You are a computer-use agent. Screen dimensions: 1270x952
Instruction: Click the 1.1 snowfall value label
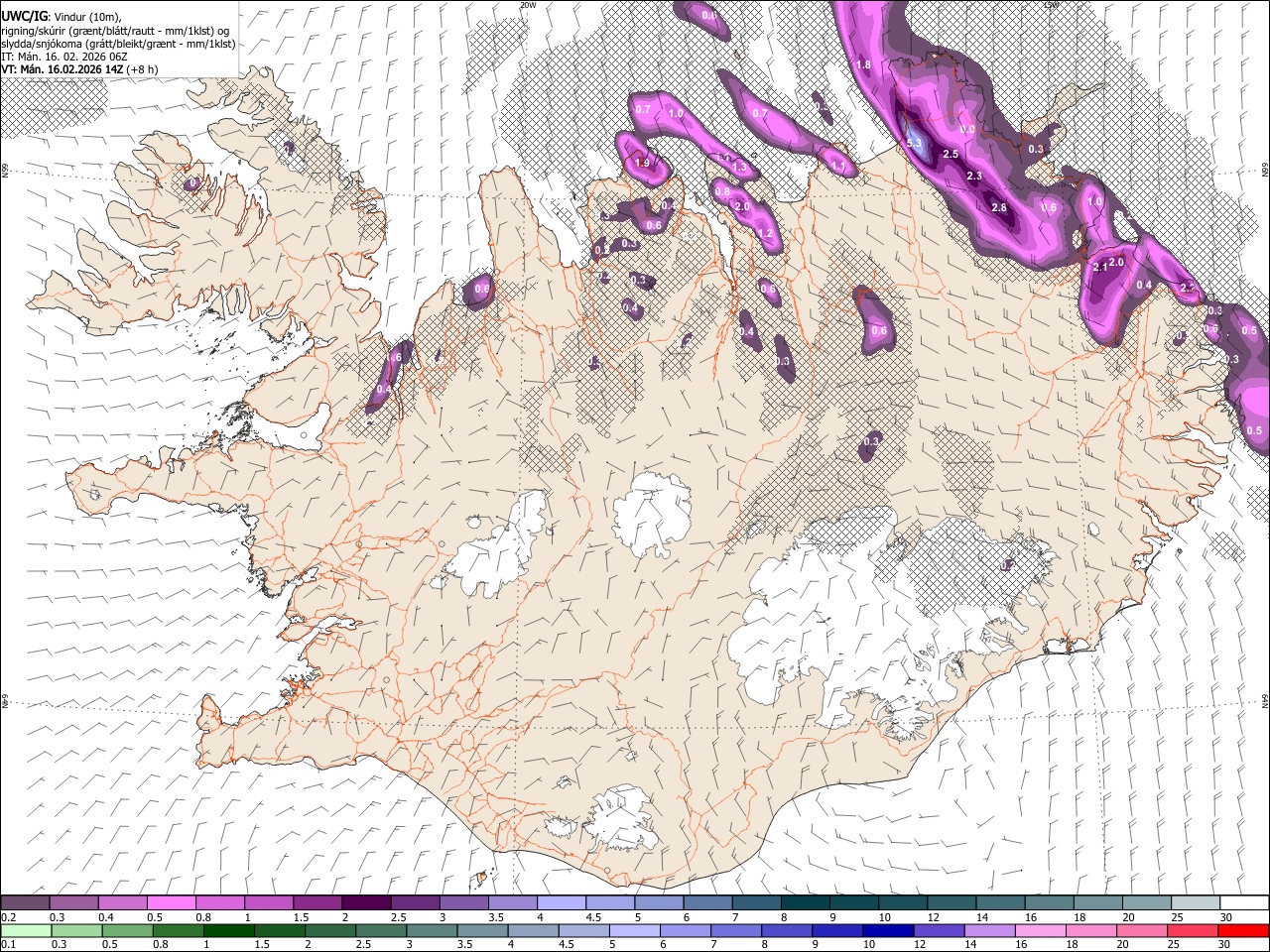[838, 167]
